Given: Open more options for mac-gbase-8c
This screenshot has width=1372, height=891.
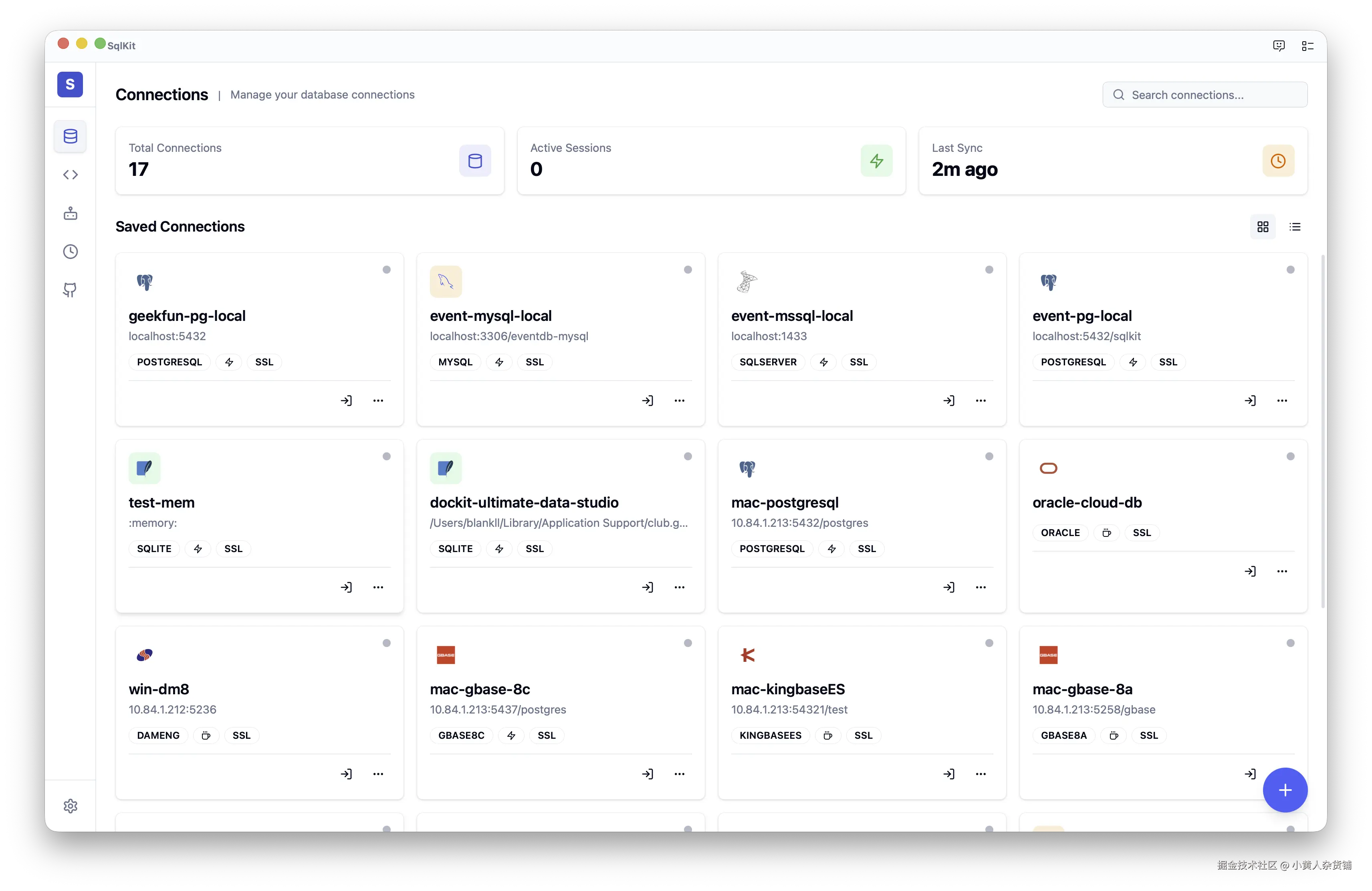Looking at the screenshot, I should pyautogui.click(x=680, y=774).
